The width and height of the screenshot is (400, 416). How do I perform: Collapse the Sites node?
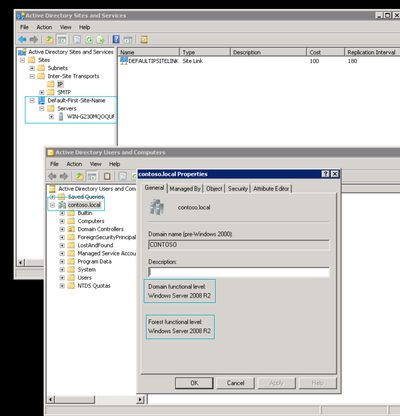coord(22,60)
